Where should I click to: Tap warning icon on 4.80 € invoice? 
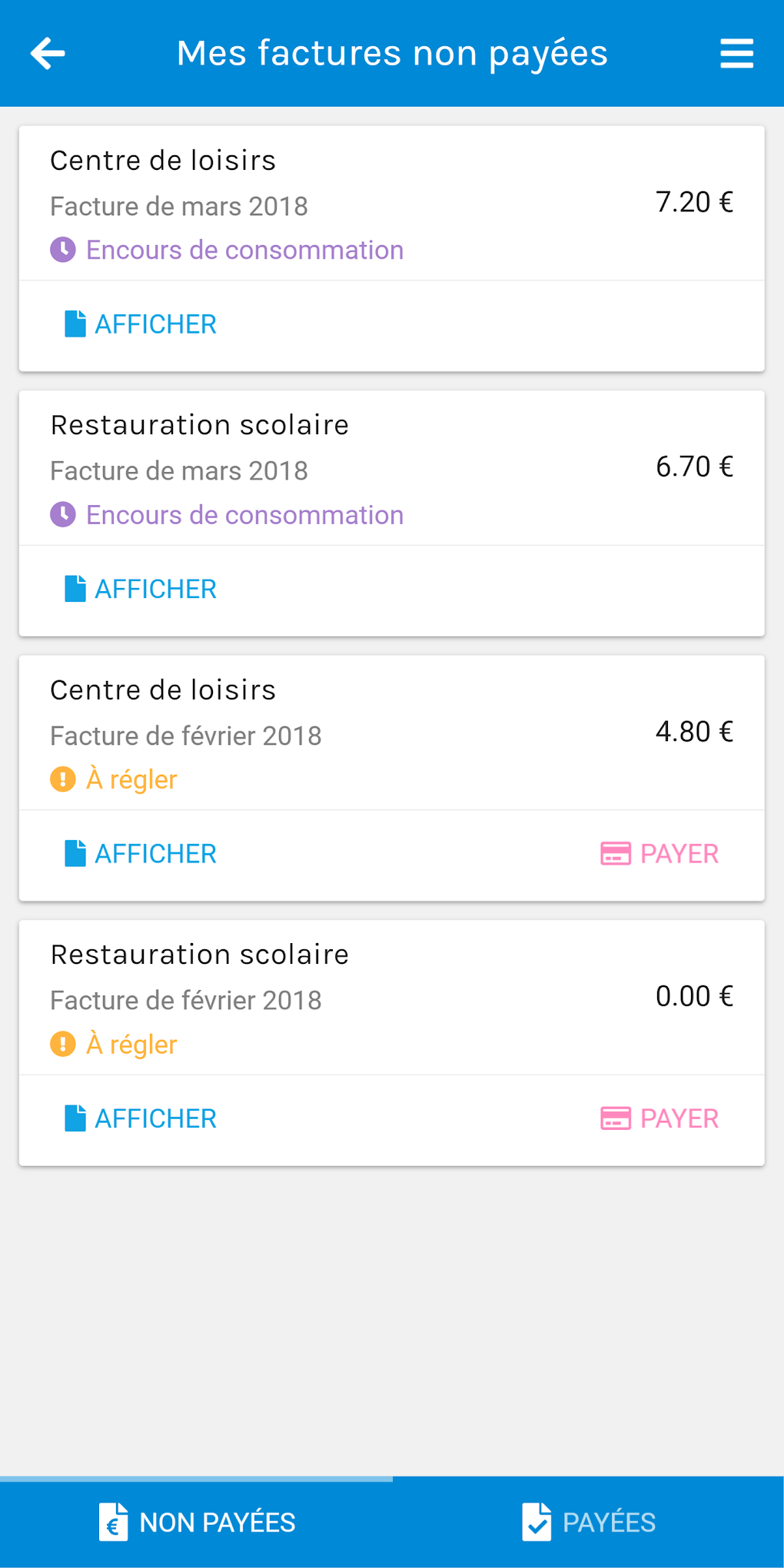[63, 779]
